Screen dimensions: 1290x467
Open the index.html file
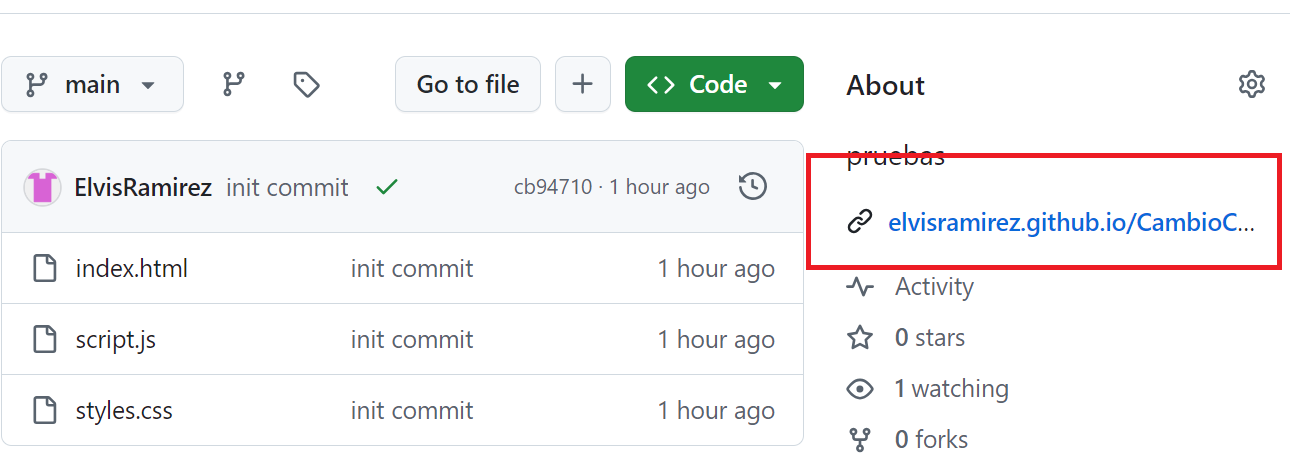(x=131, y=269)
